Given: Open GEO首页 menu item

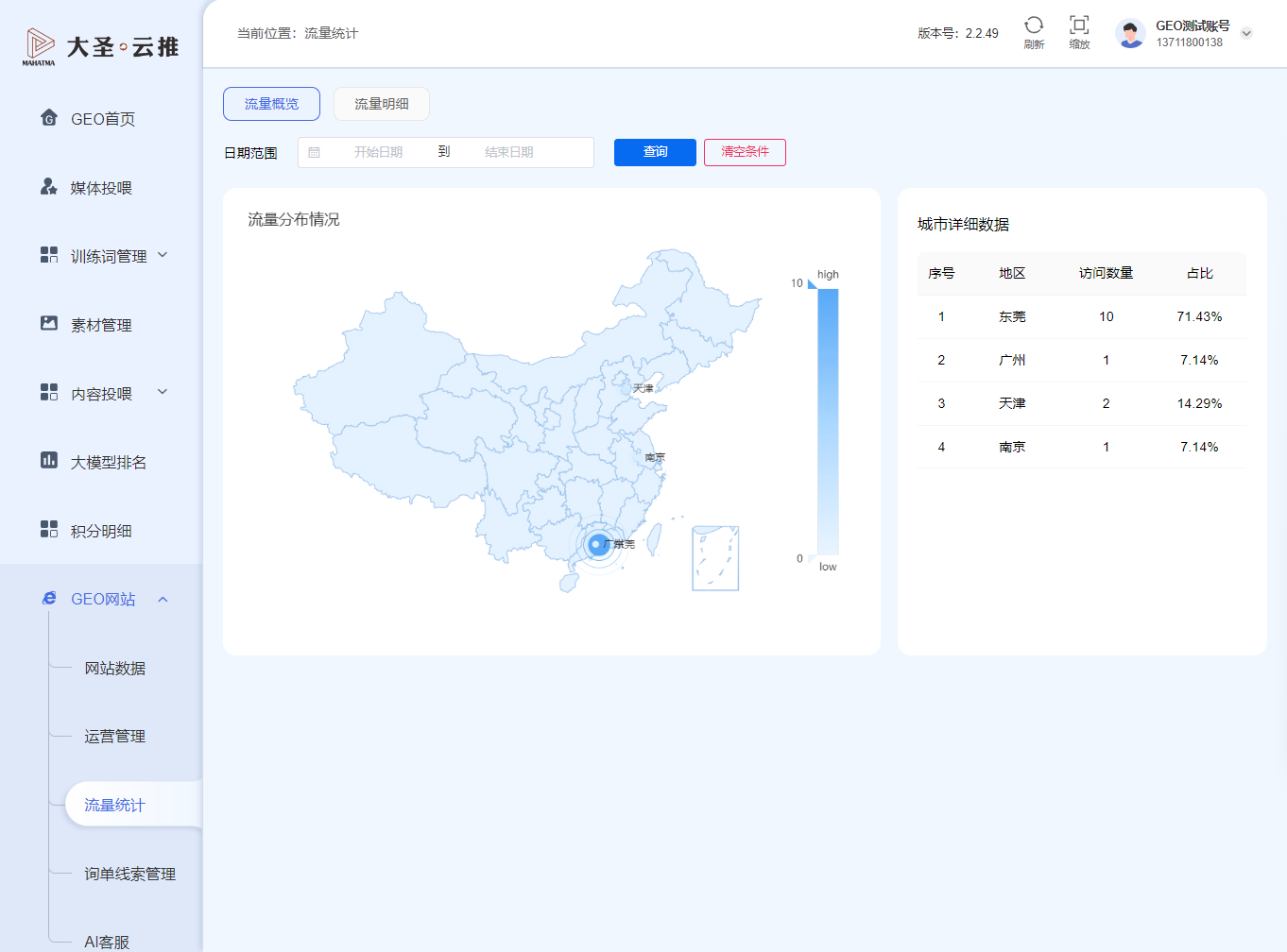Looking at the screenshot, I should point(102,118).
